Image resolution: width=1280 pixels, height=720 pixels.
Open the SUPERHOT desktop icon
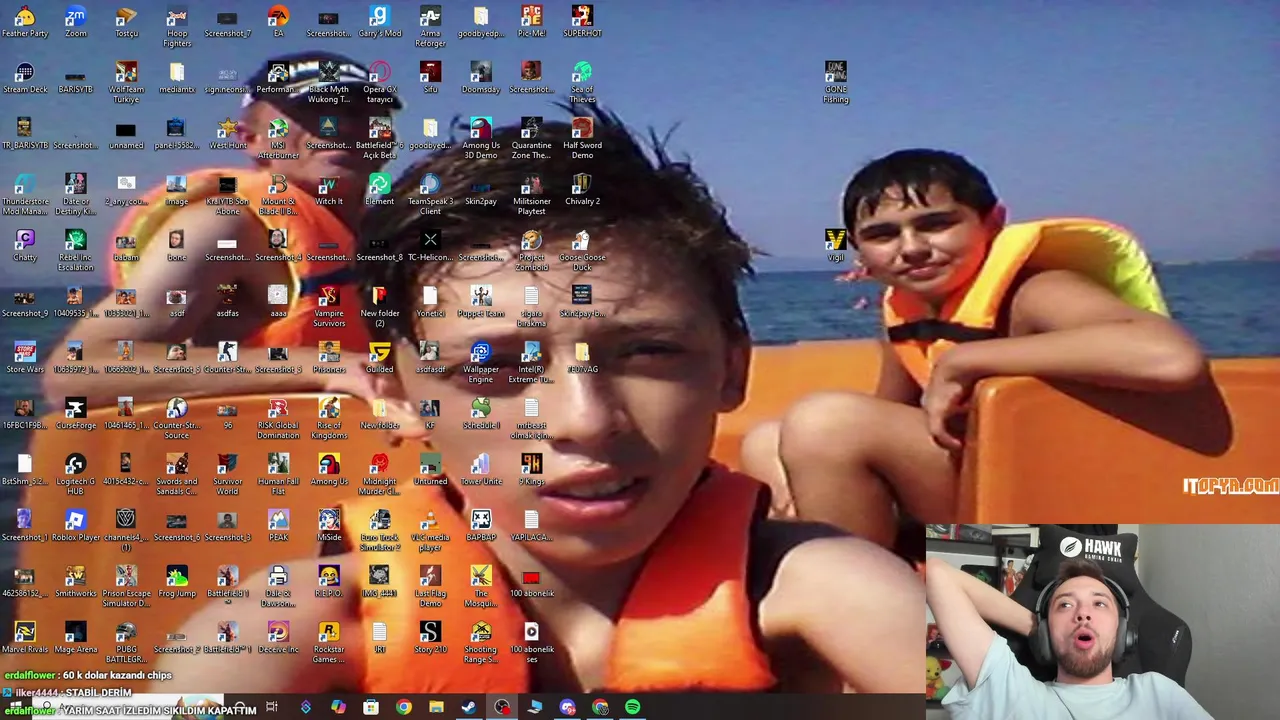tap(582, 22)
